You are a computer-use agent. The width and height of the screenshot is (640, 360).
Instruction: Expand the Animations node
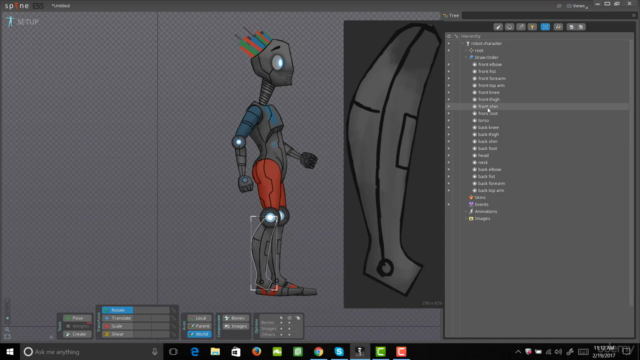point(467,211)
